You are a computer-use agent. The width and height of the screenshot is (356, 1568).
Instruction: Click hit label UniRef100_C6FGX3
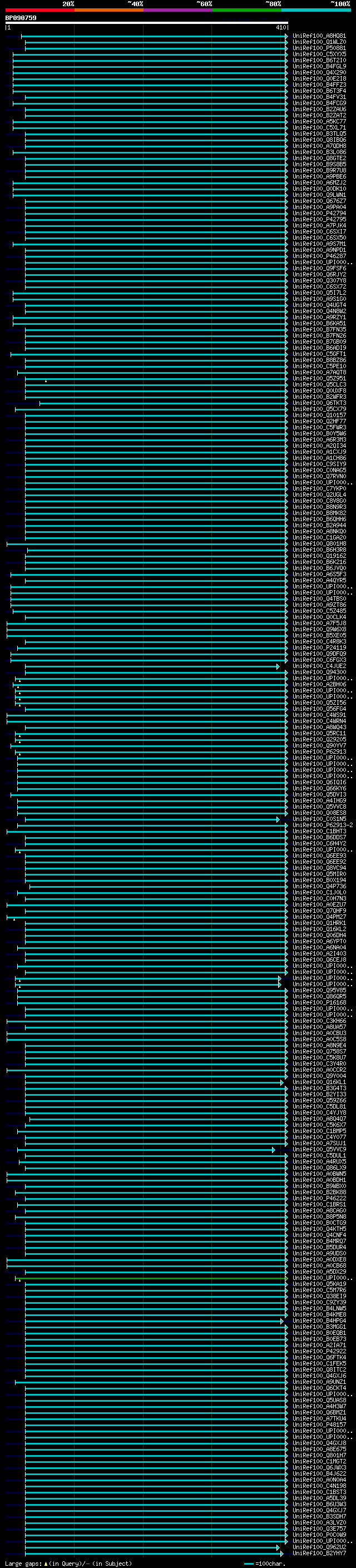point(319,660)
